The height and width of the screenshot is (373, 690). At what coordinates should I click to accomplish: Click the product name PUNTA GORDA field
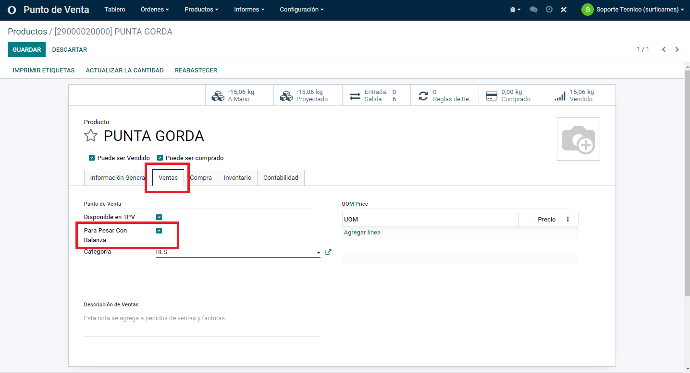[154, 136]
